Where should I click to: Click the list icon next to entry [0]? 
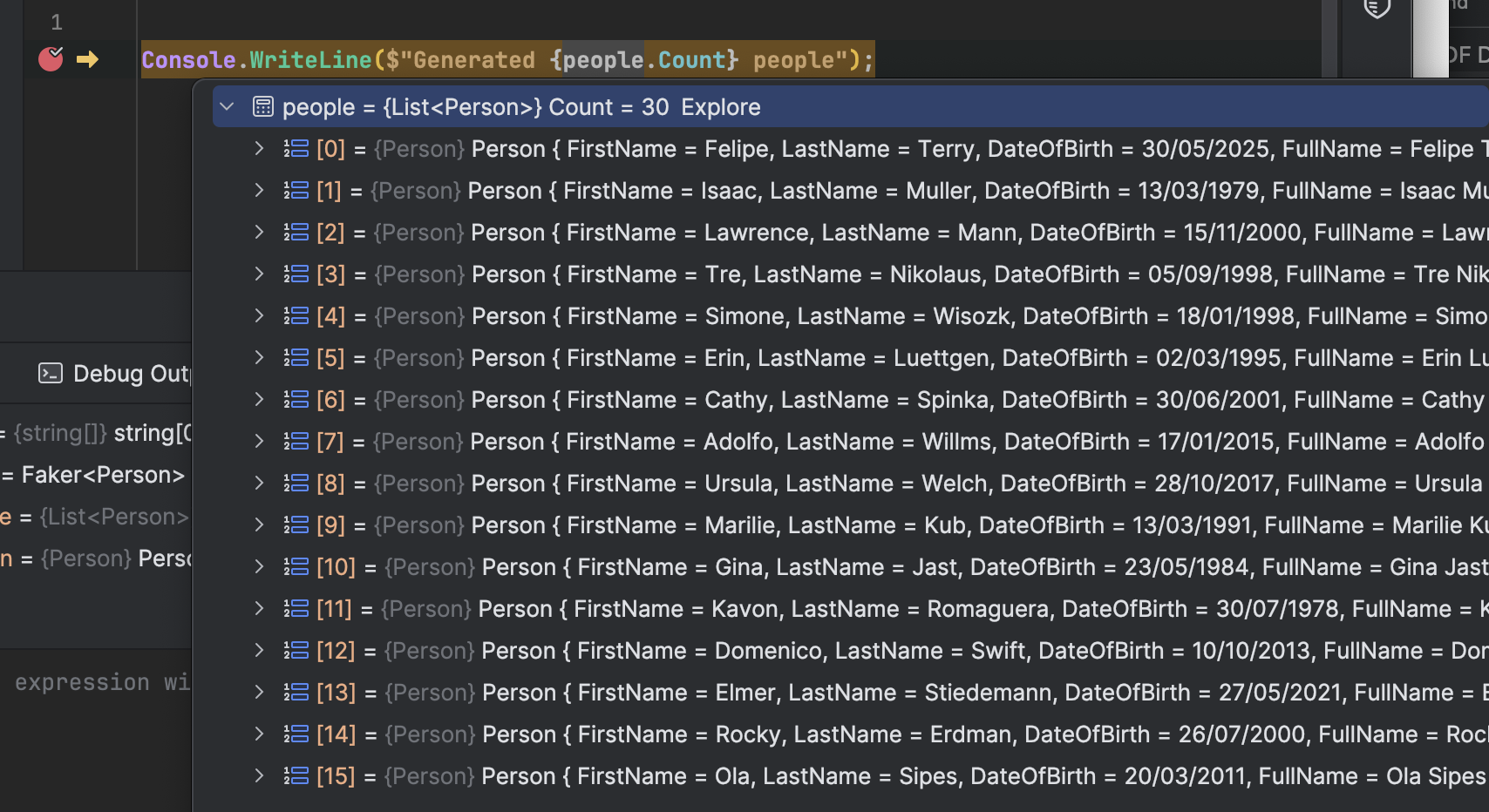point(296,148)
